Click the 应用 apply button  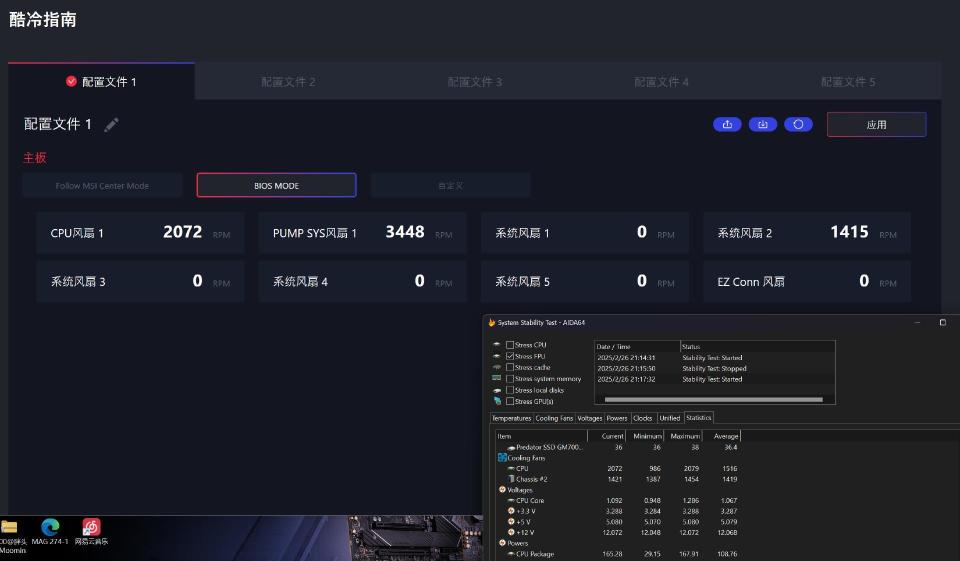pyautogui.click(x=876, y=124)
